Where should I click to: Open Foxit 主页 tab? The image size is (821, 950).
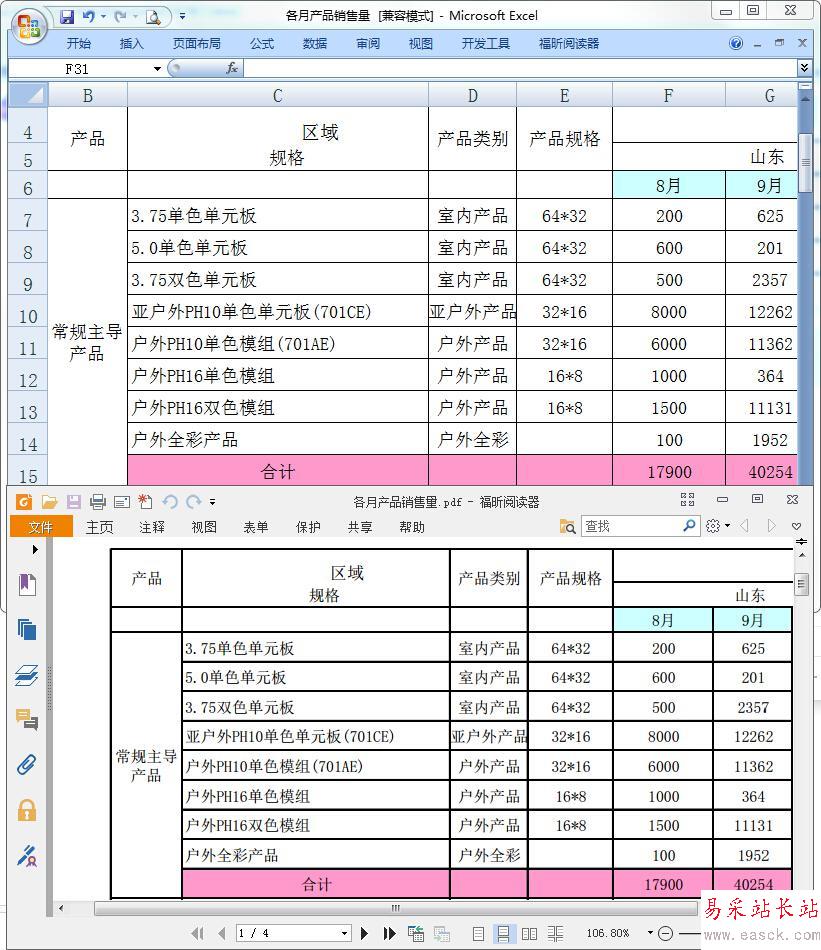click(99, 527)
